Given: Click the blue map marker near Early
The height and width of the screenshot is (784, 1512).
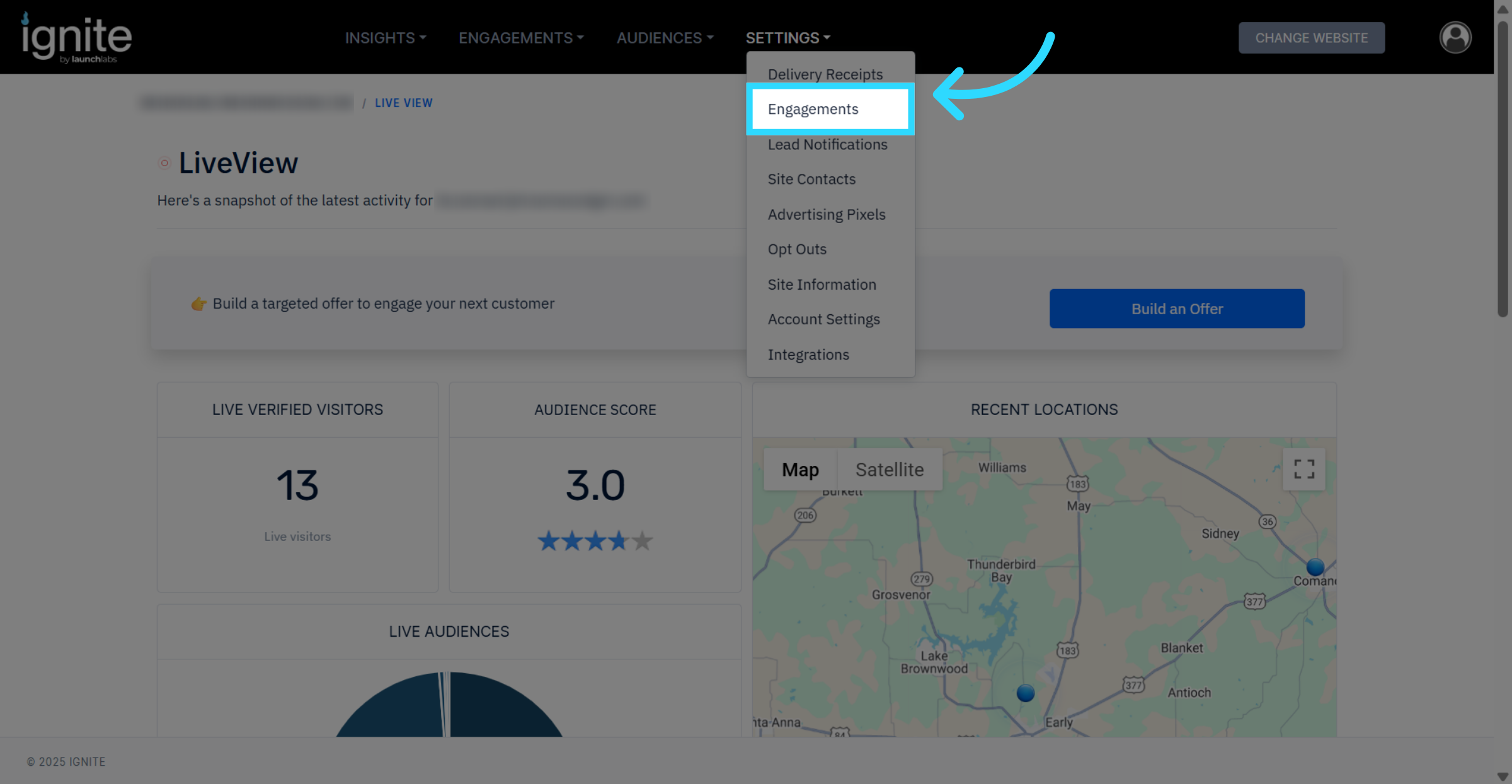Looking at the screenshot, I should click(1025, 693).
